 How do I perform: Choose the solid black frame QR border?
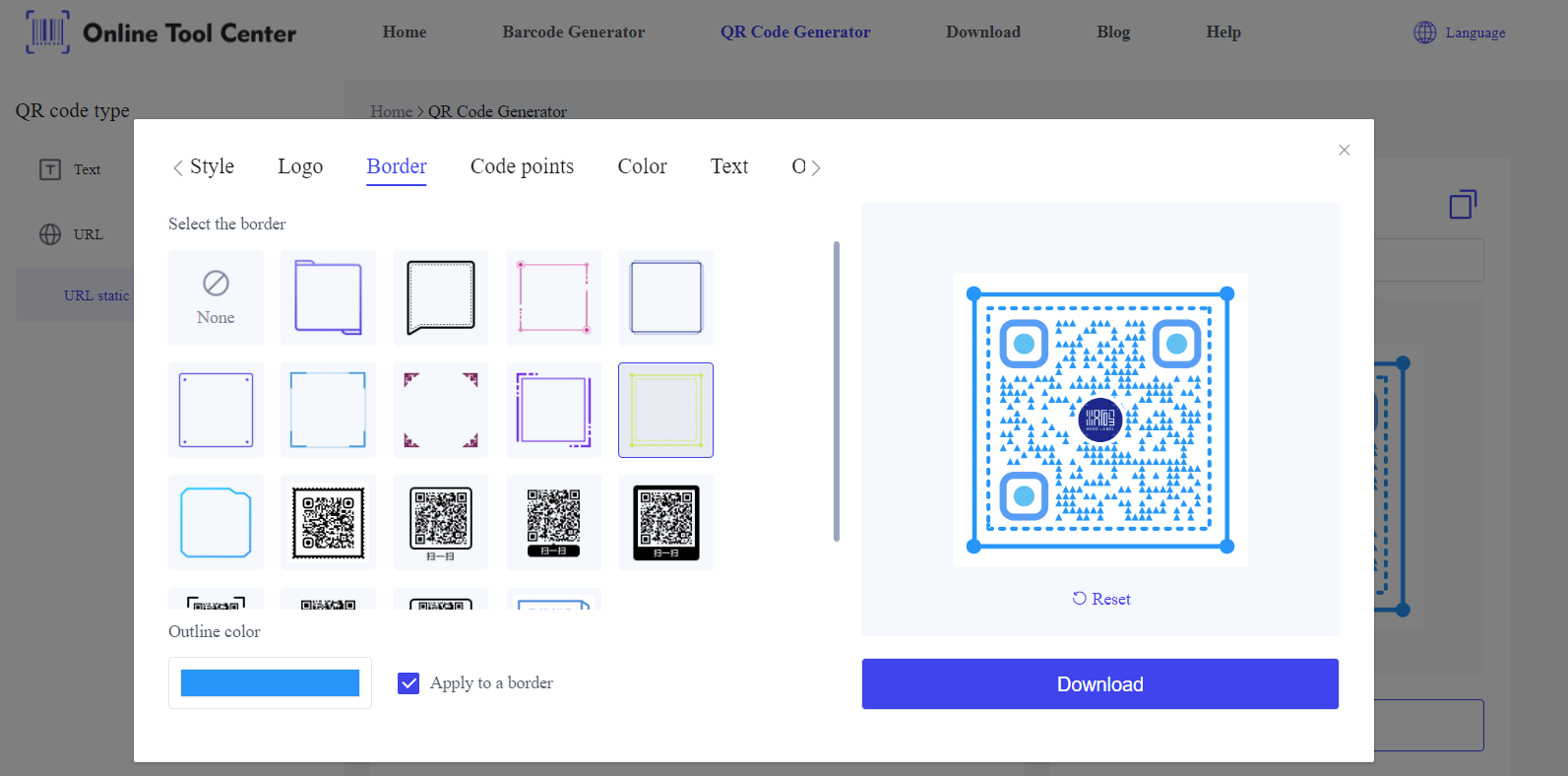[665, 522]
